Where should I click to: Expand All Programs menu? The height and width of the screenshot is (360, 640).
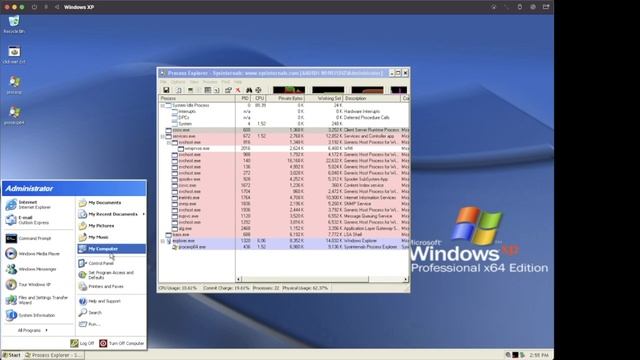click(33, 330)
